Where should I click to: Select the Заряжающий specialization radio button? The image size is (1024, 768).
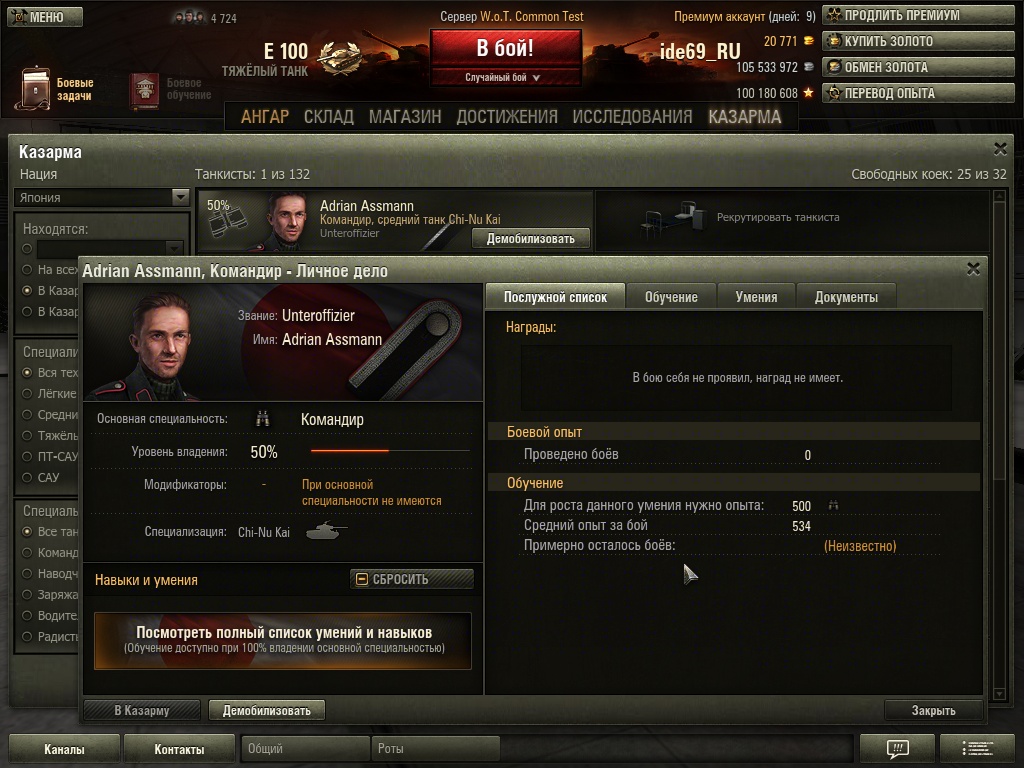point(27,595)
